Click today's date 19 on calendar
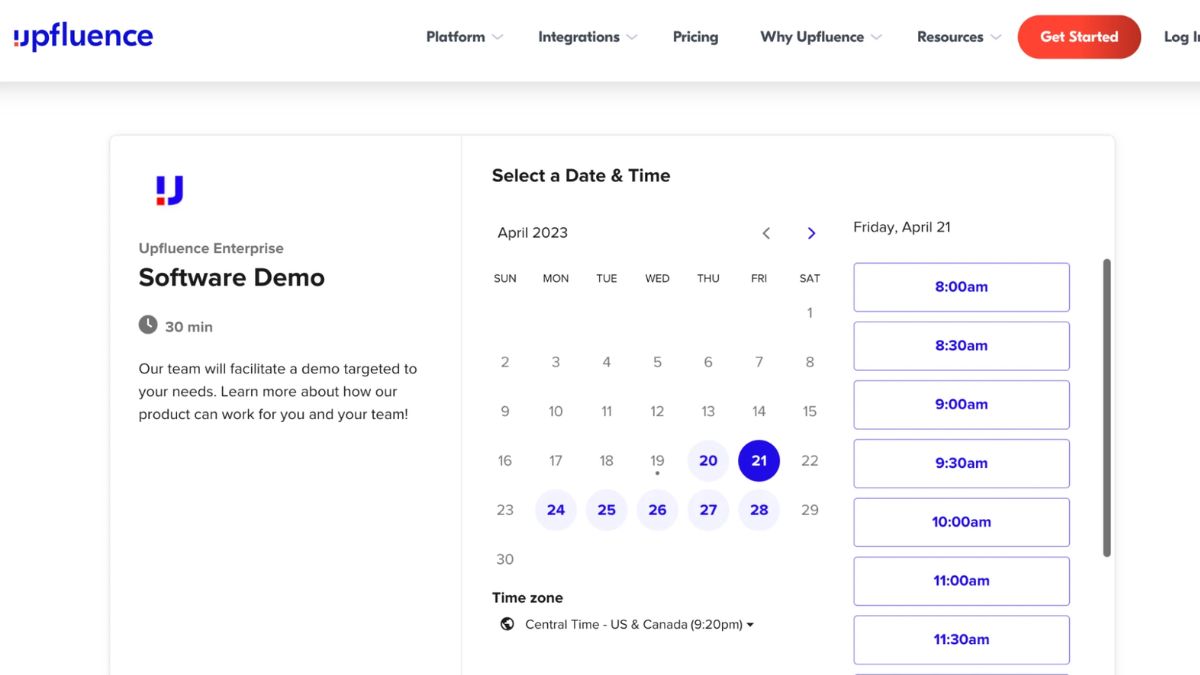This screenshot has width=1200, height=675. (x=657, y=461)
